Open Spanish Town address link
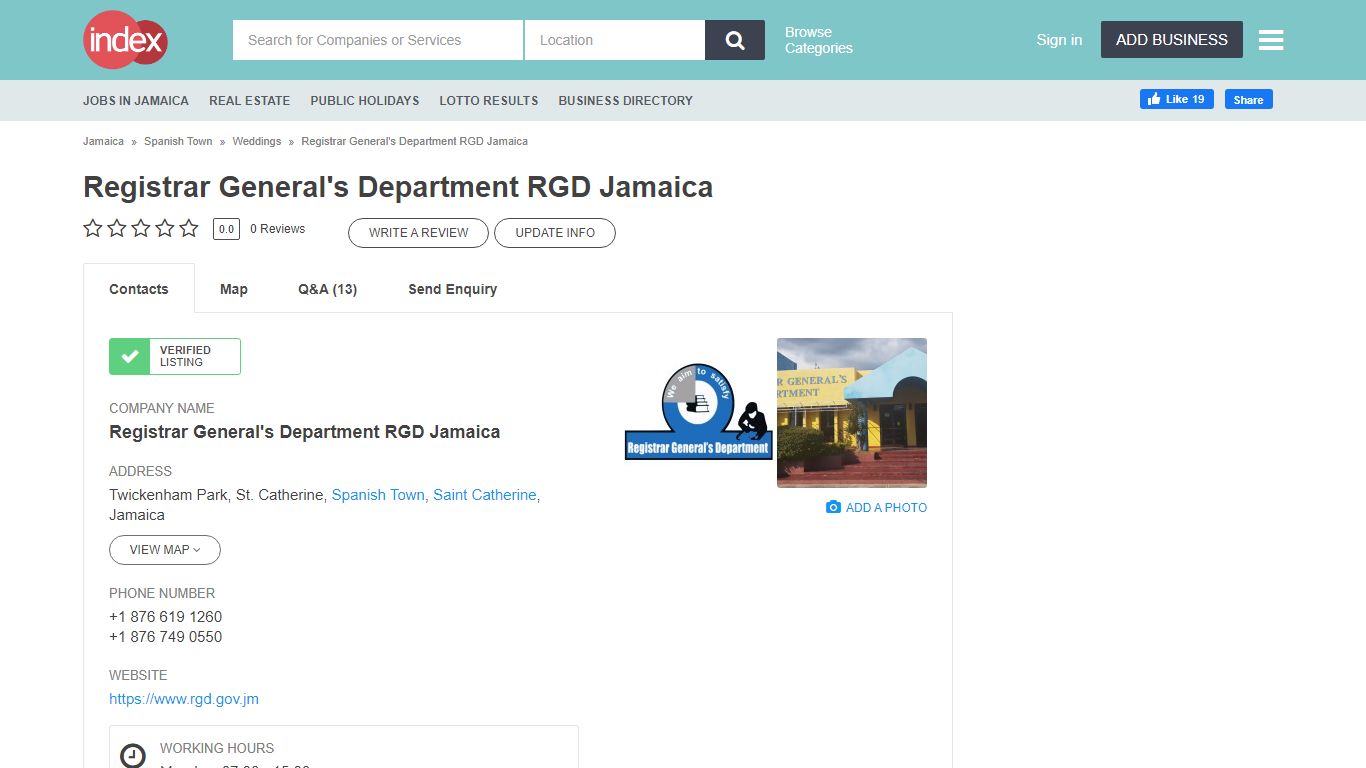 point(378,495)
